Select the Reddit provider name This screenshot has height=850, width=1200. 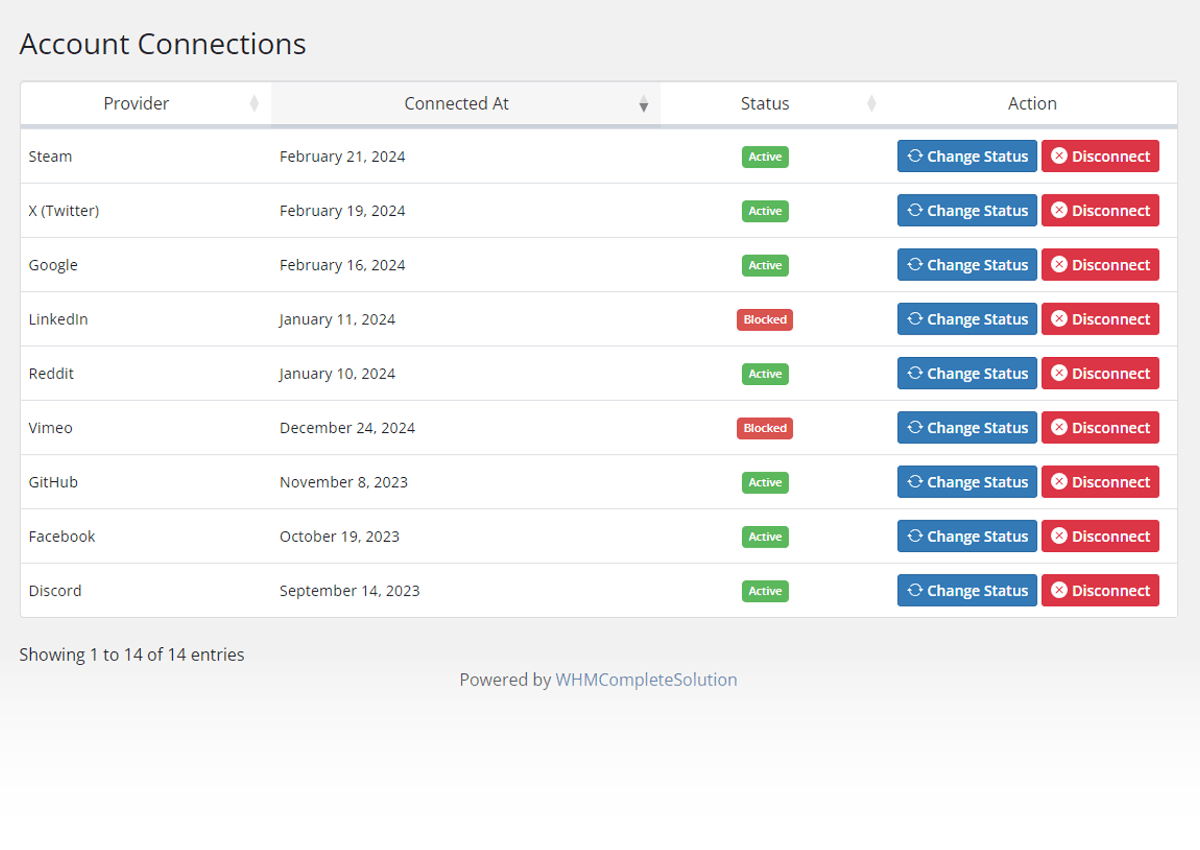(x=51, y=373)
